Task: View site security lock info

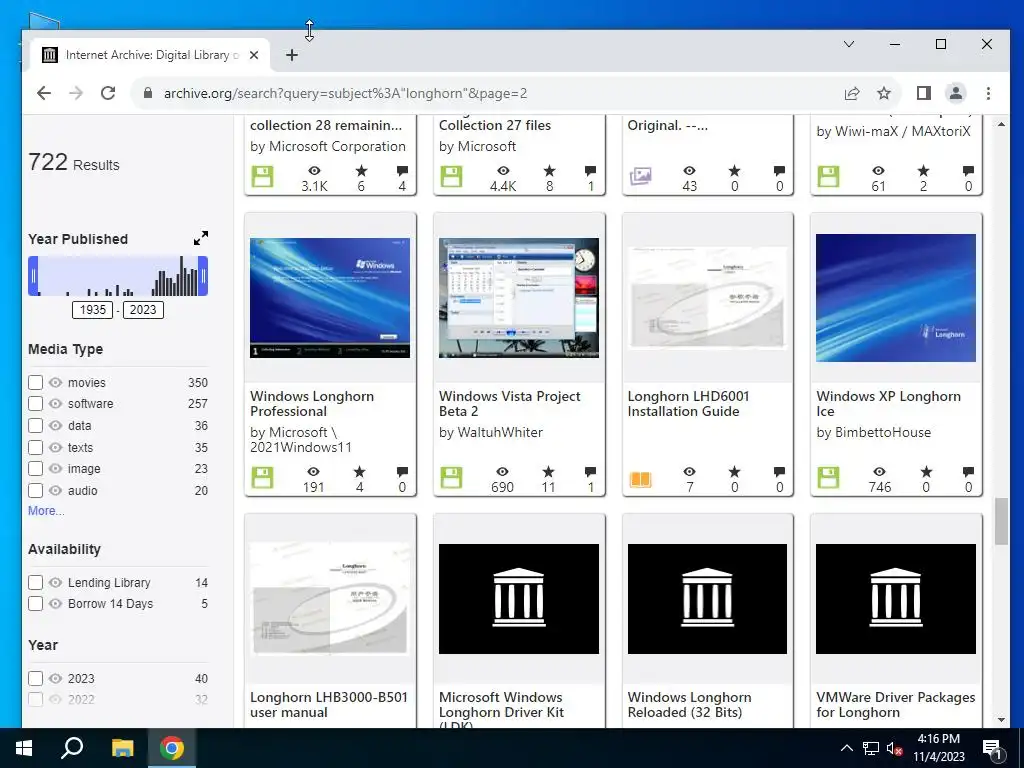Action: coord(148,93)
